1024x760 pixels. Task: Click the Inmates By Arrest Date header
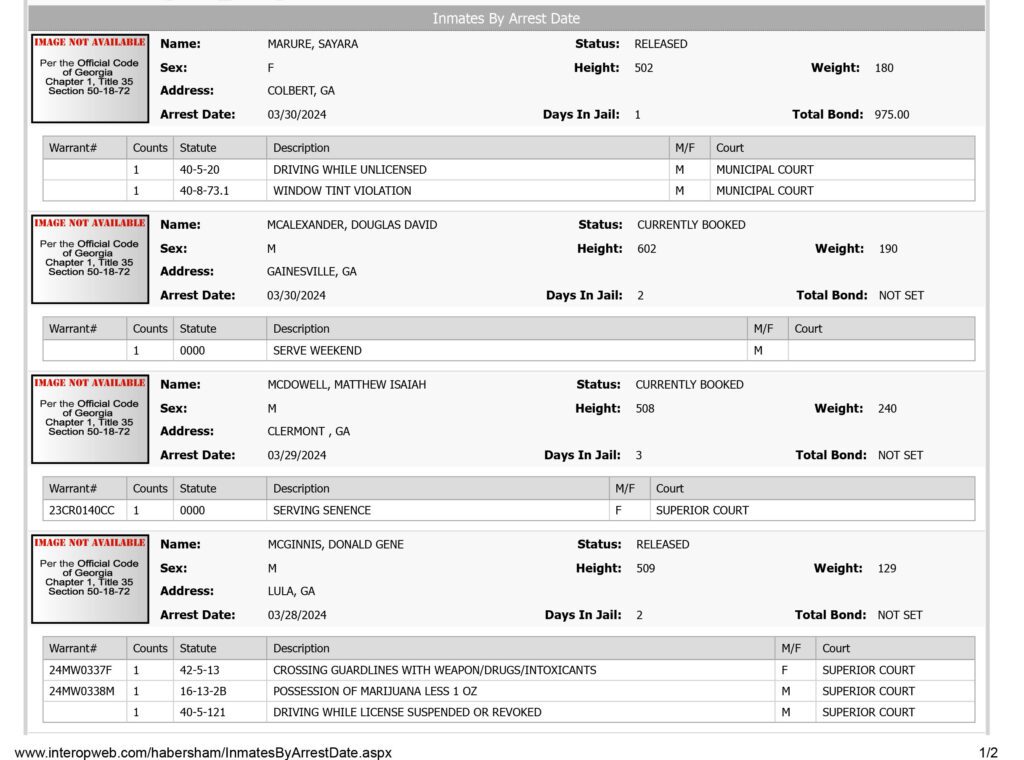click(x=506, y=18)
